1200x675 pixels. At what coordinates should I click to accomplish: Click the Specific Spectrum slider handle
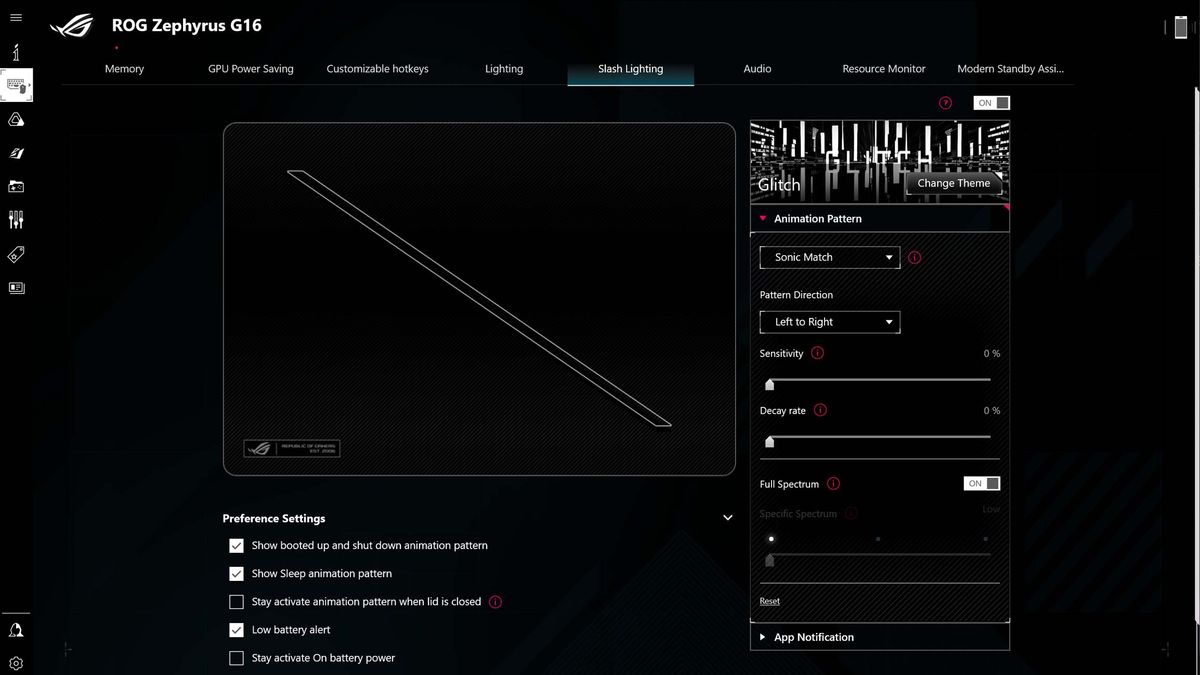point(769,560)
